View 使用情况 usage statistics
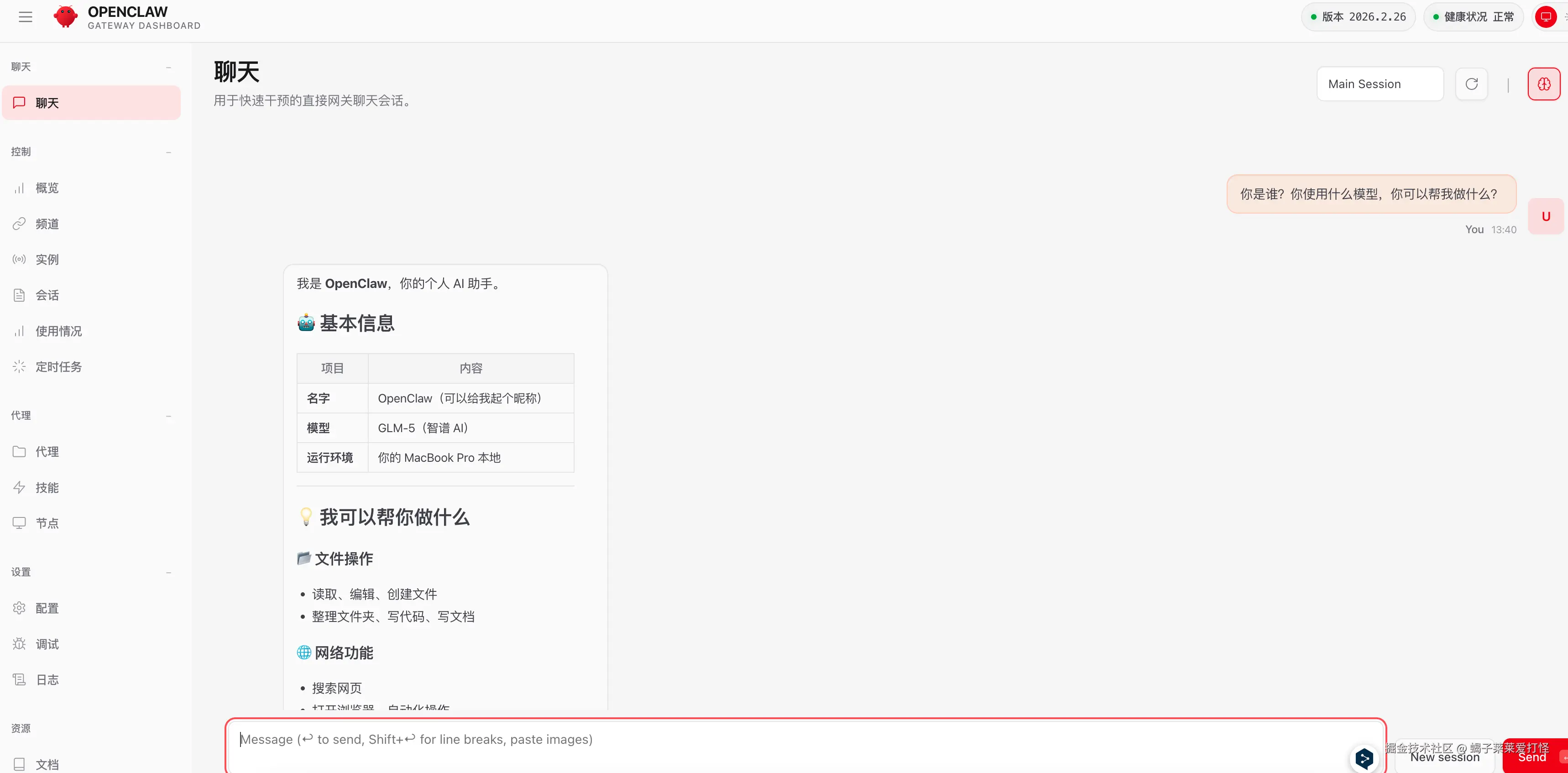Image resolution: width=1568 pixels, height=773 pixels. [x=57, y=330]
